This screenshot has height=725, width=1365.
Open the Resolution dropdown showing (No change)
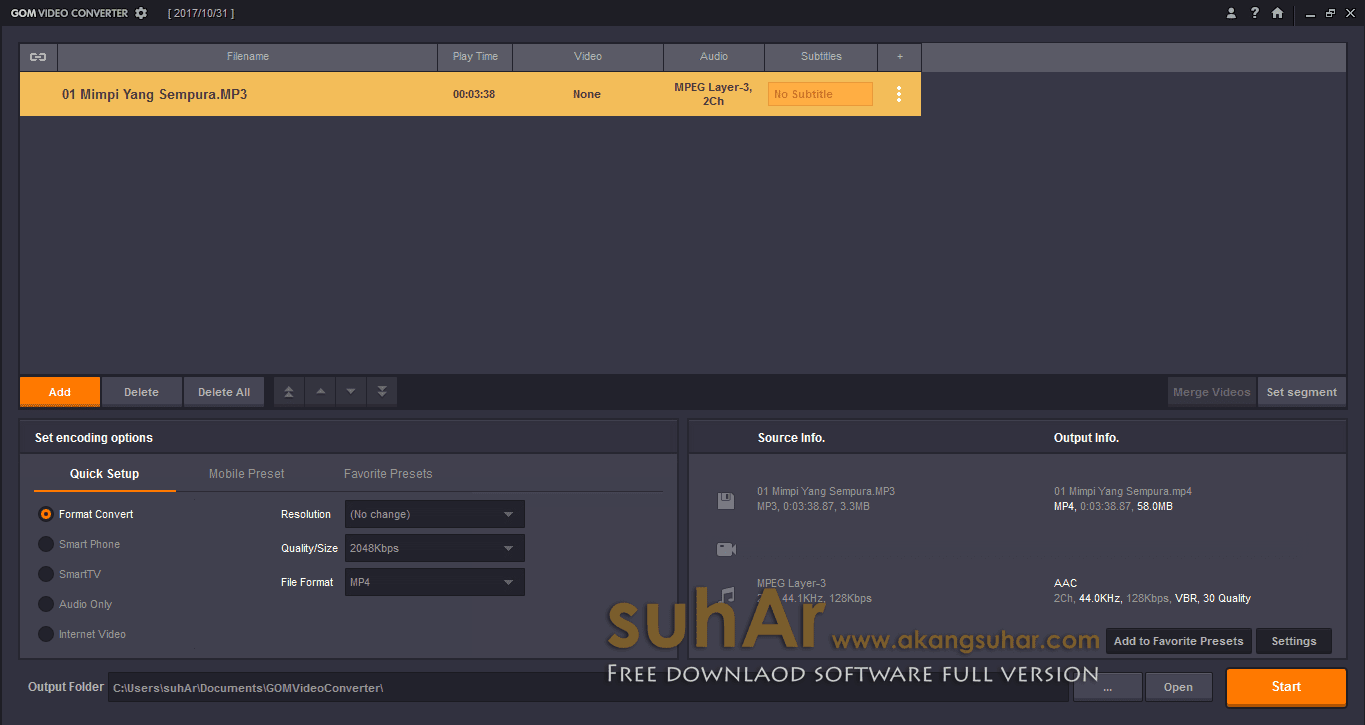434,514
